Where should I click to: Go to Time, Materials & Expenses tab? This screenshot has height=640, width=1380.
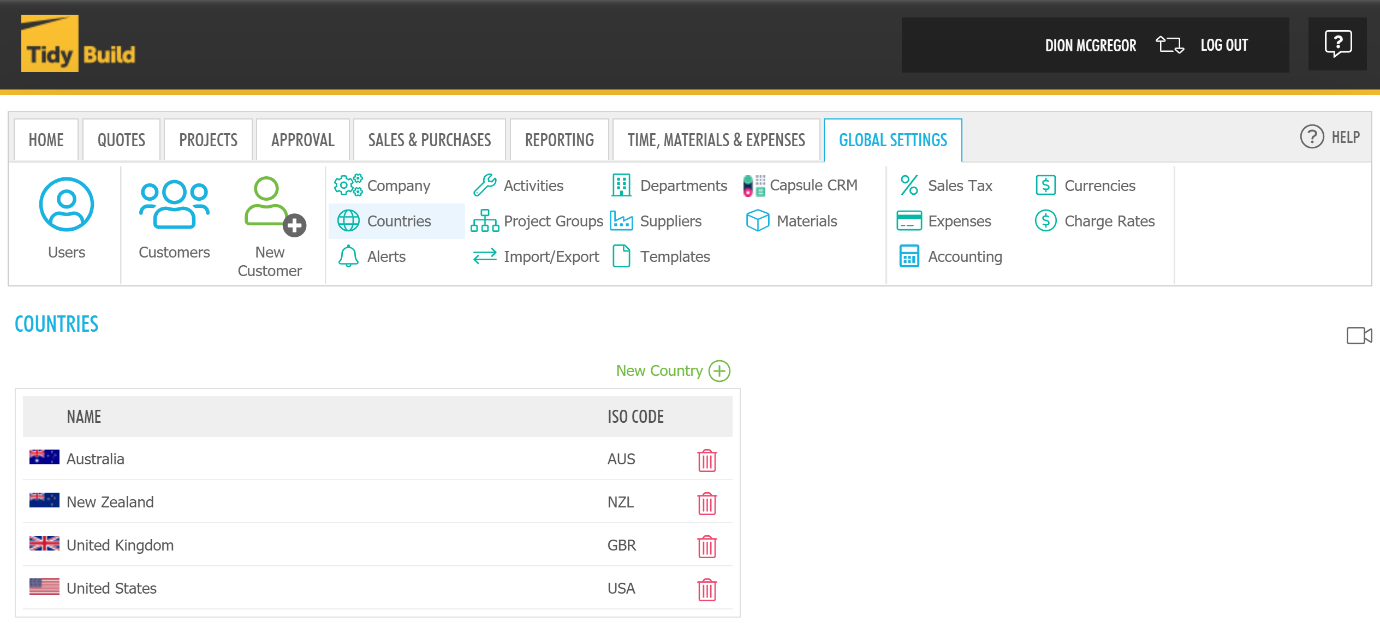pyautogui.click(x=716, y=140)
